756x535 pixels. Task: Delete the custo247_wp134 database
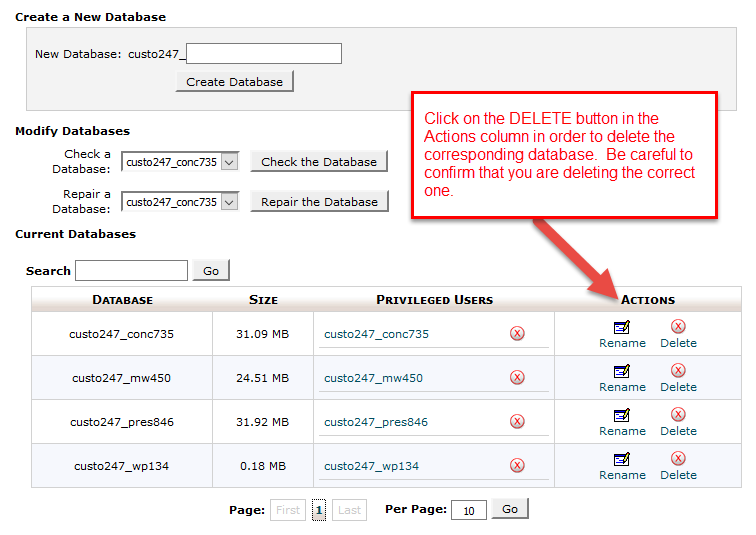point(678,459)
